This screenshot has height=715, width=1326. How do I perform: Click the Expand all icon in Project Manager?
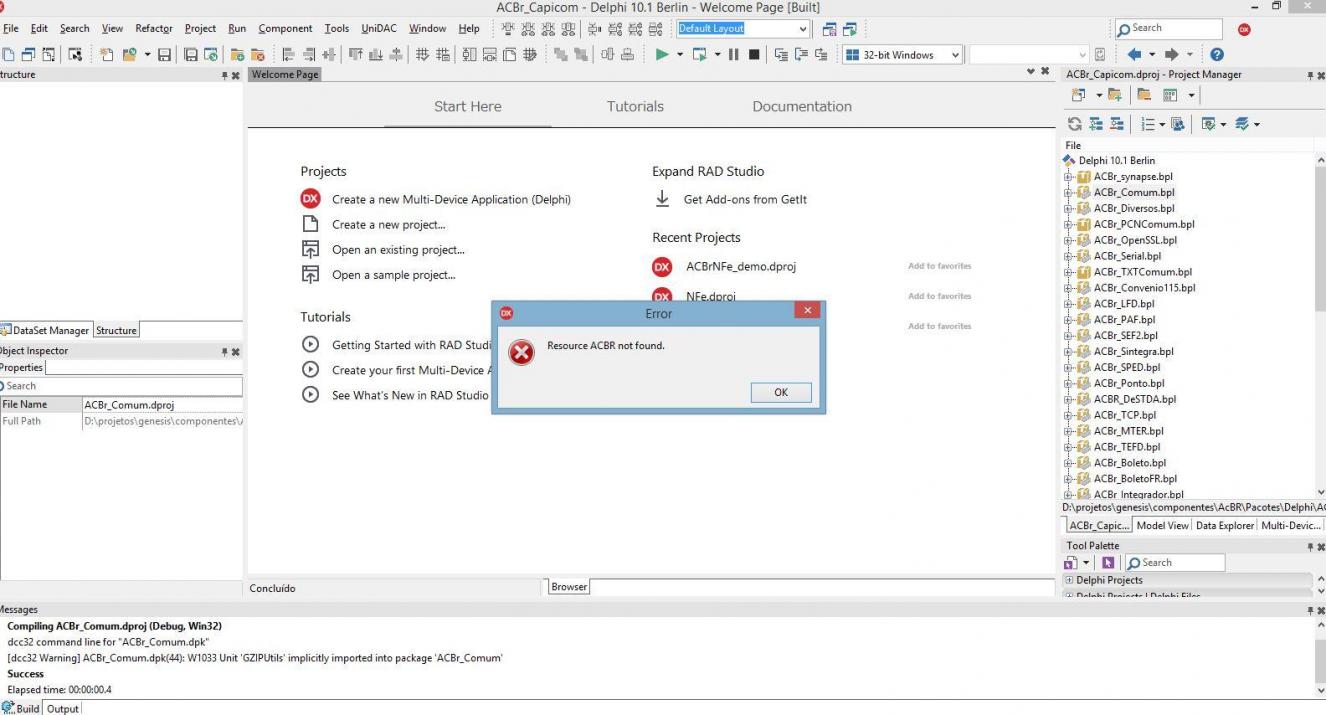tap(1096, 124)
